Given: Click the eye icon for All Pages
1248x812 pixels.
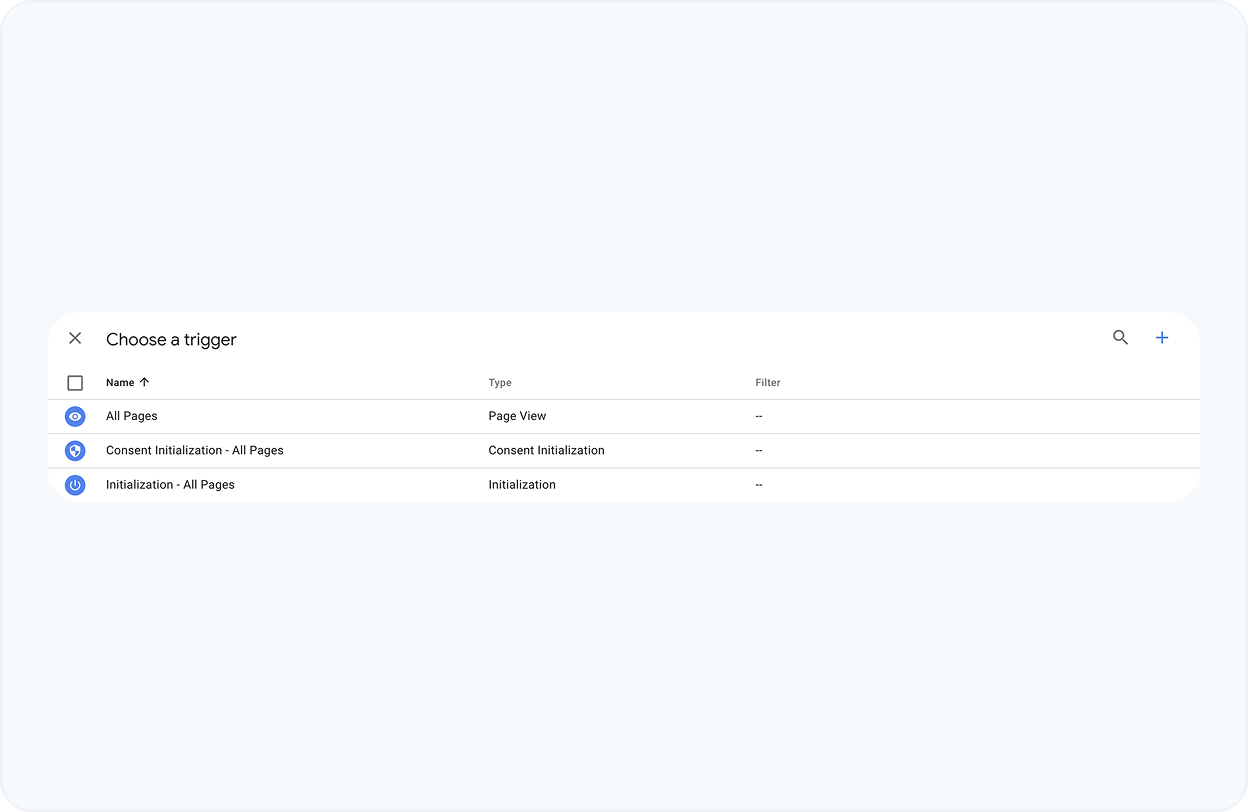Looking at the screenshot, I should pyautogui.click(x=75, y=417).
